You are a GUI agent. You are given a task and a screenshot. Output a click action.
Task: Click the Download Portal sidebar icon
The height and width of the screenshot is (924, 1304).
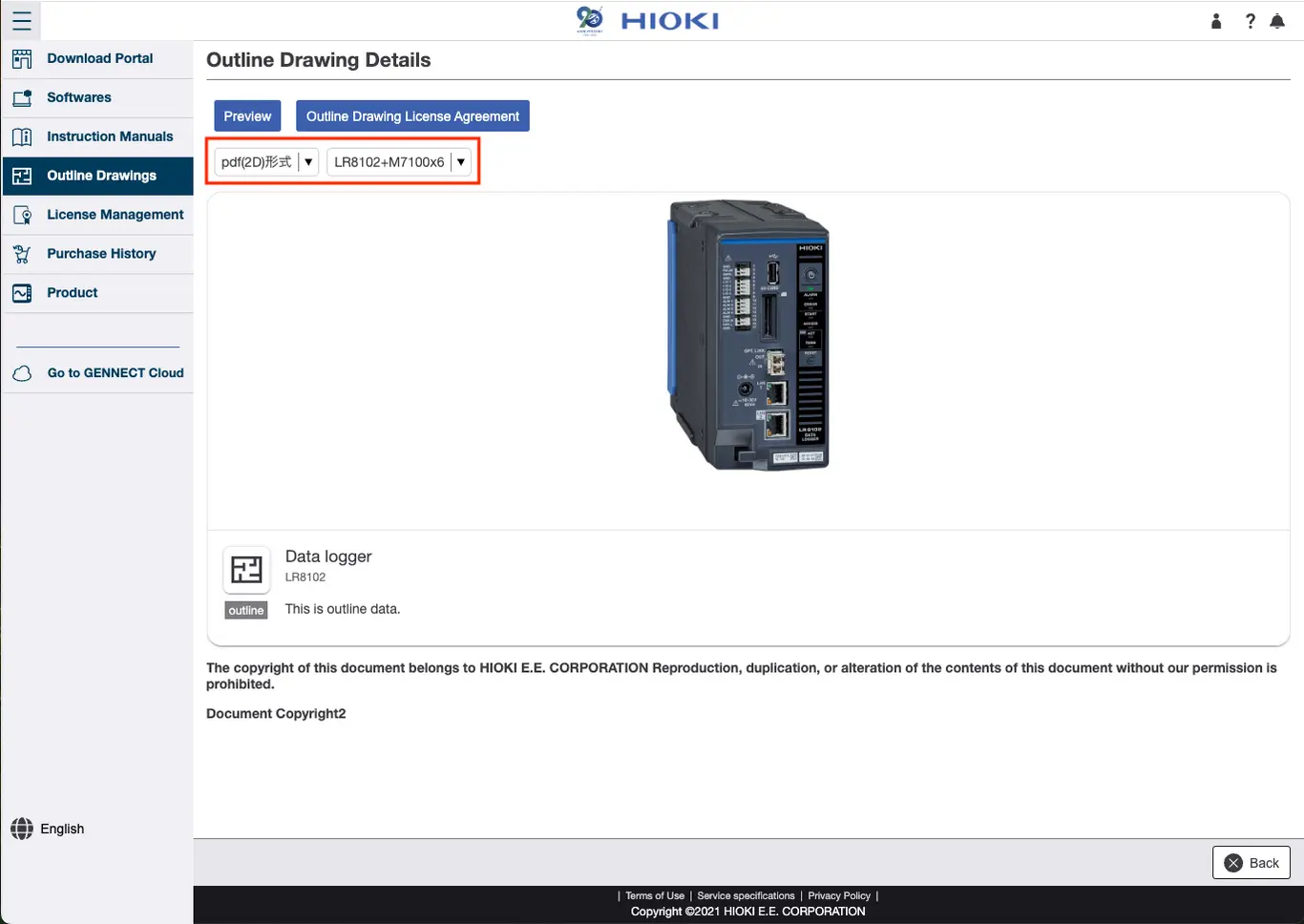click(22, 59)
